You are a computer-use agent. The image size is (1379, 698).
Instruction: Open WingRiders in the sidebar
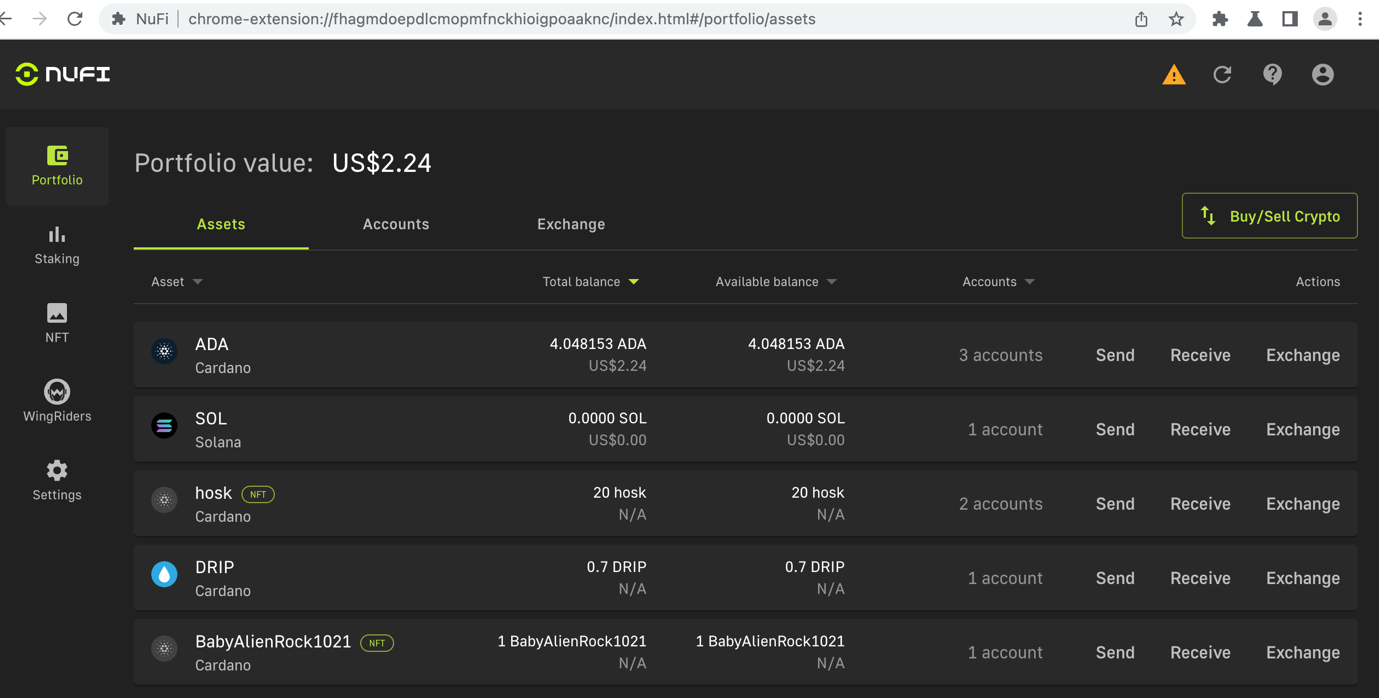[57, 402]
